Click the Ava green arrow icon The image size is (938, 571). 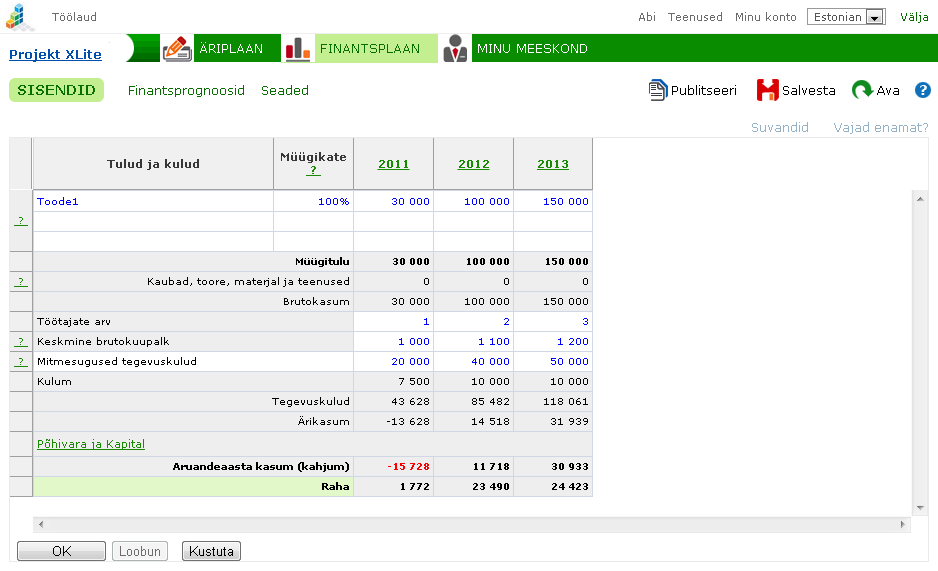click(862, 90)
